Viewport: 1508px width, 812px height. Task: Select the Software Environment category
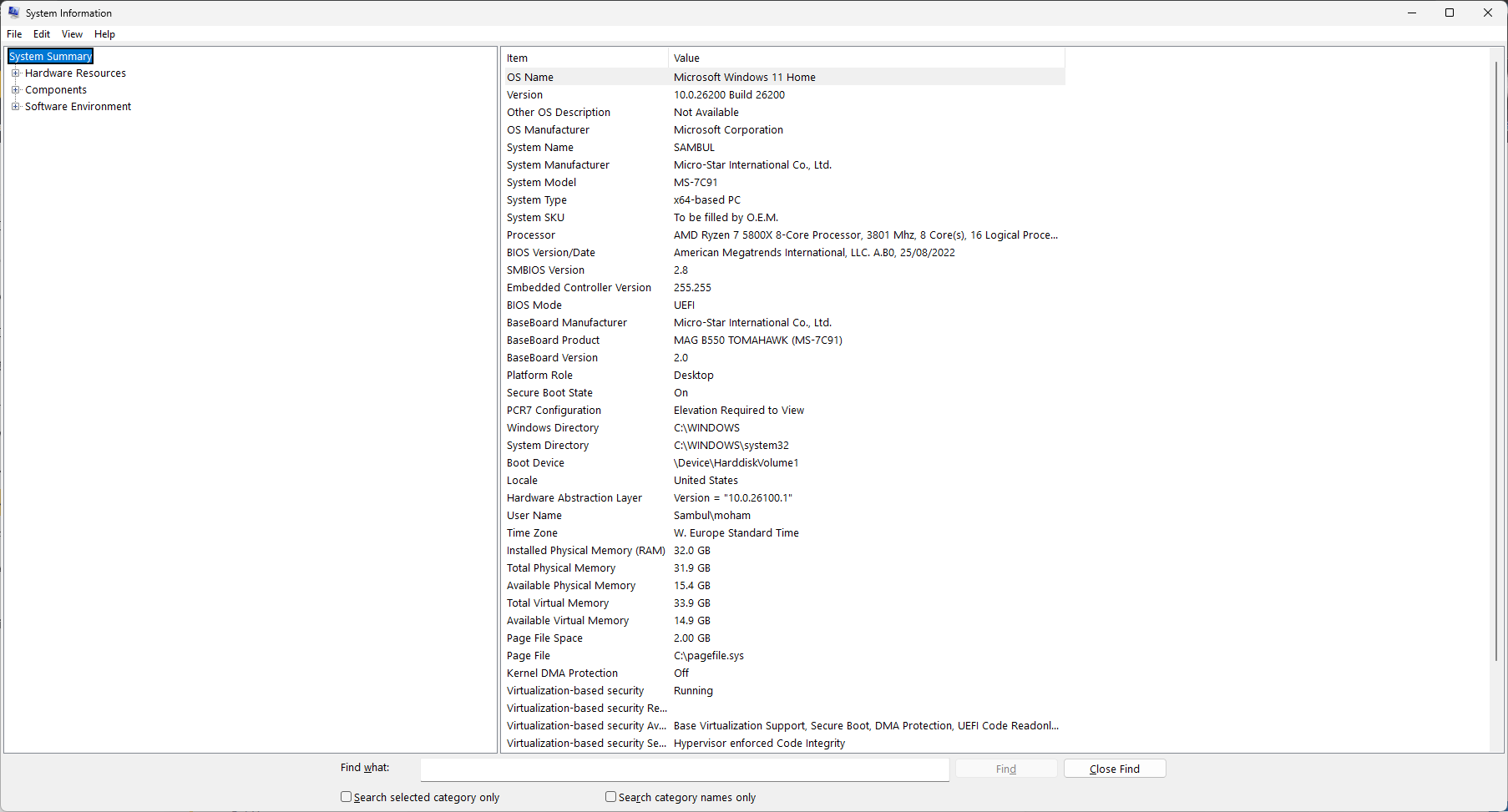coord(78,107)
